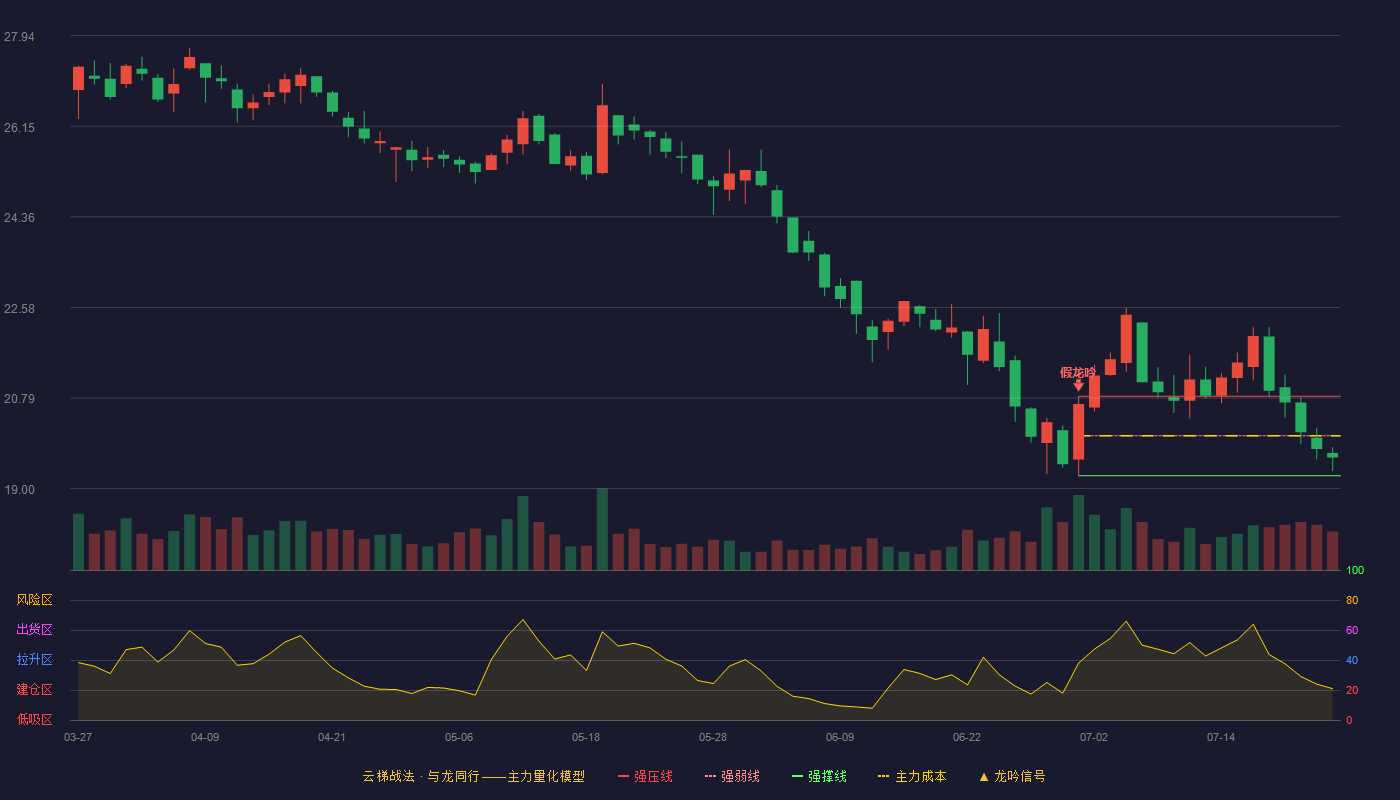The width and height of the screenshot is (1400, 800).
Task: Click the 04-21 date label
Action: click(332, 737)
